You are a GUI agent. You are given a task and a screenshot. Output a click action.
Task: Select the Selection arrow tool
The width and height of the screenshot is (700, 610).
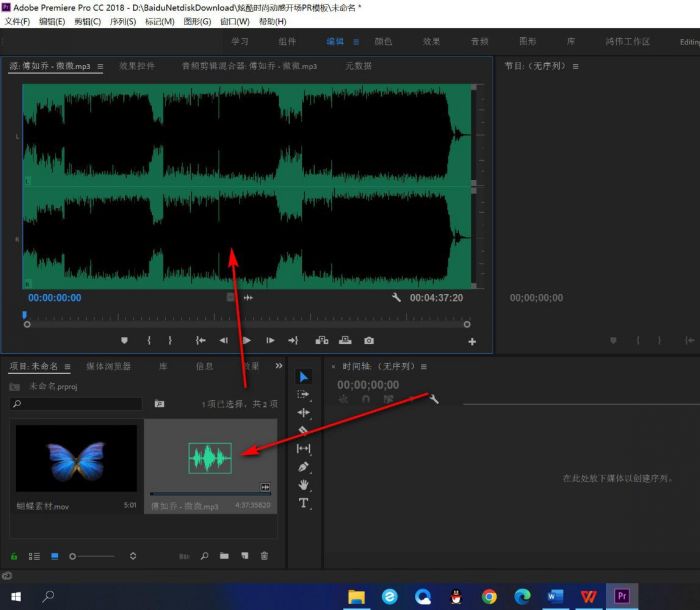coord(304,377)
